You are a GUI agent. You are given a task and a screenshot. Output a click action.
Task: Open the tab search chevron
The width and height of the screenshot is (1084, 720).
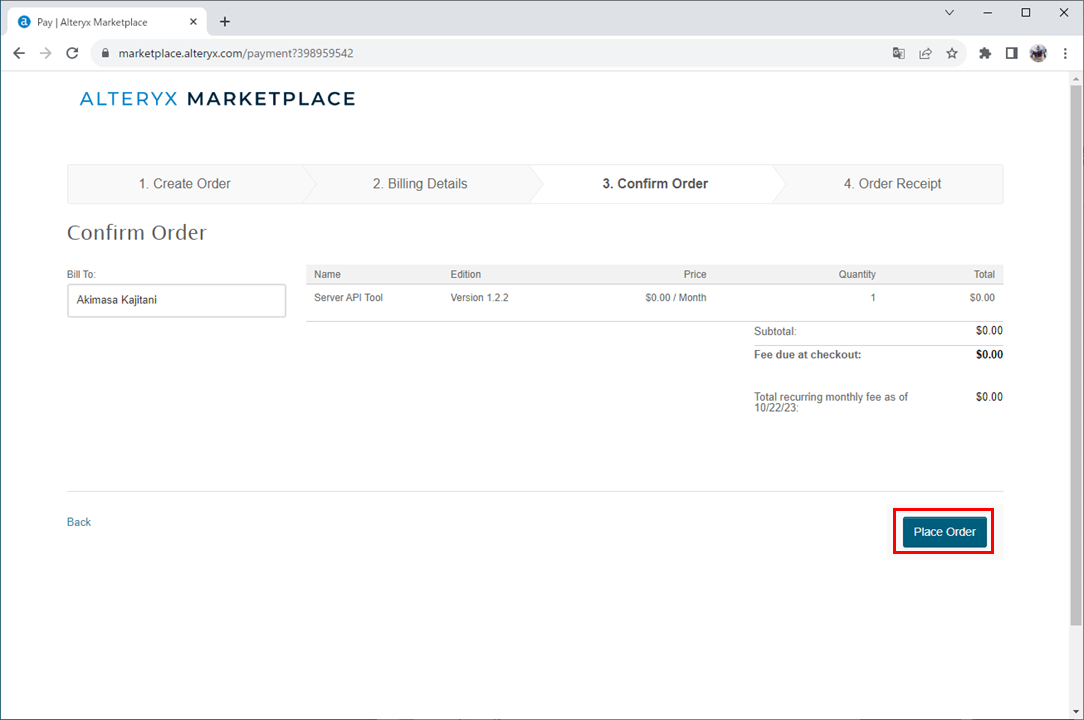949,13
